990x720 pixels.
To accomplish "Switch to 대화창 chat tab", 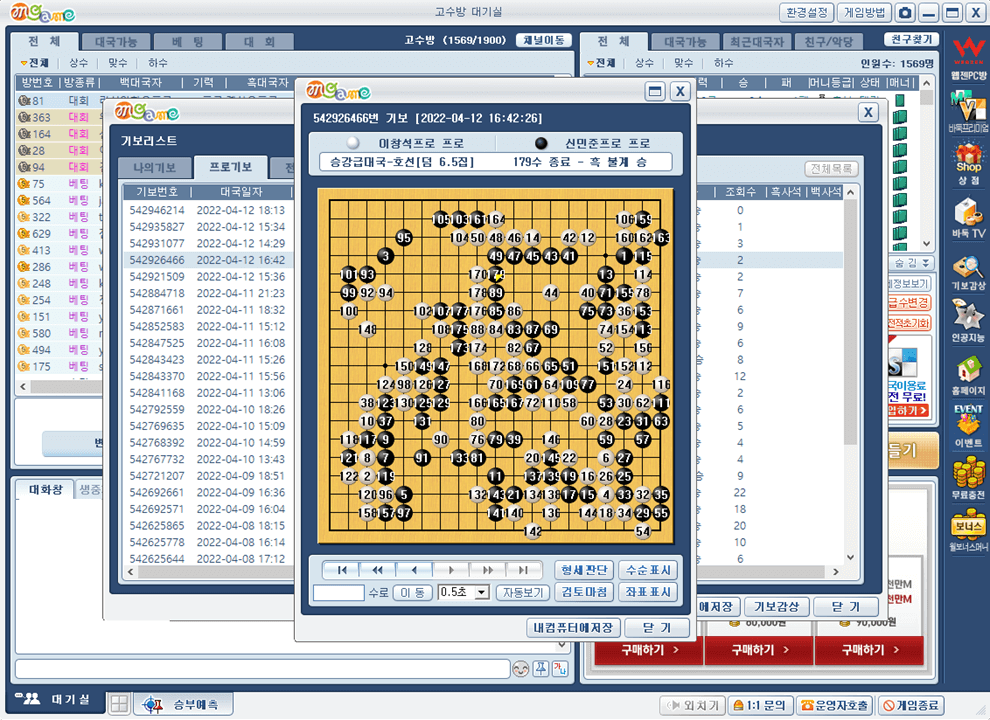I will pos(45,489).
